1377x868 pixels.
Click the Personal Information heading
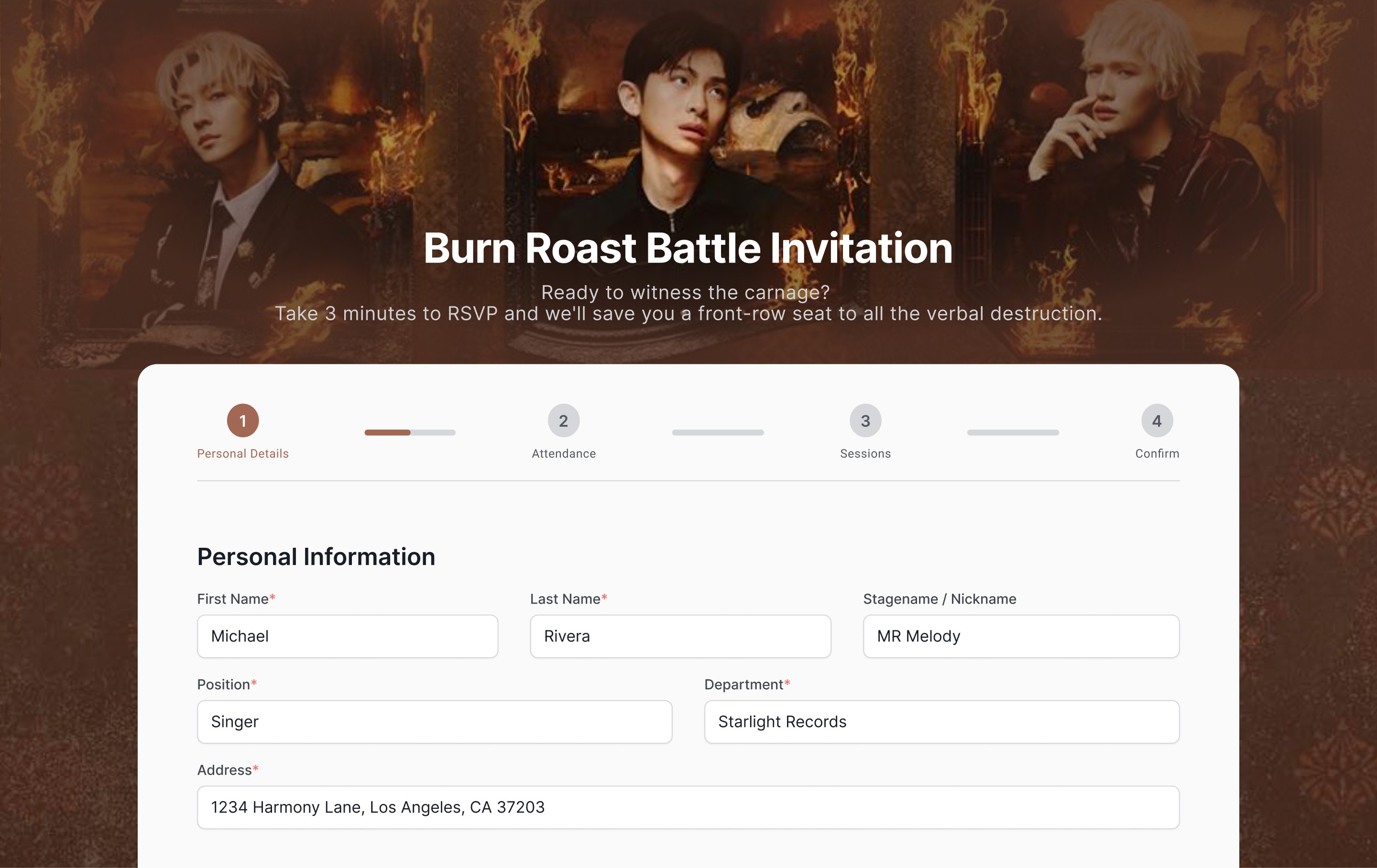tap(316, 556)
